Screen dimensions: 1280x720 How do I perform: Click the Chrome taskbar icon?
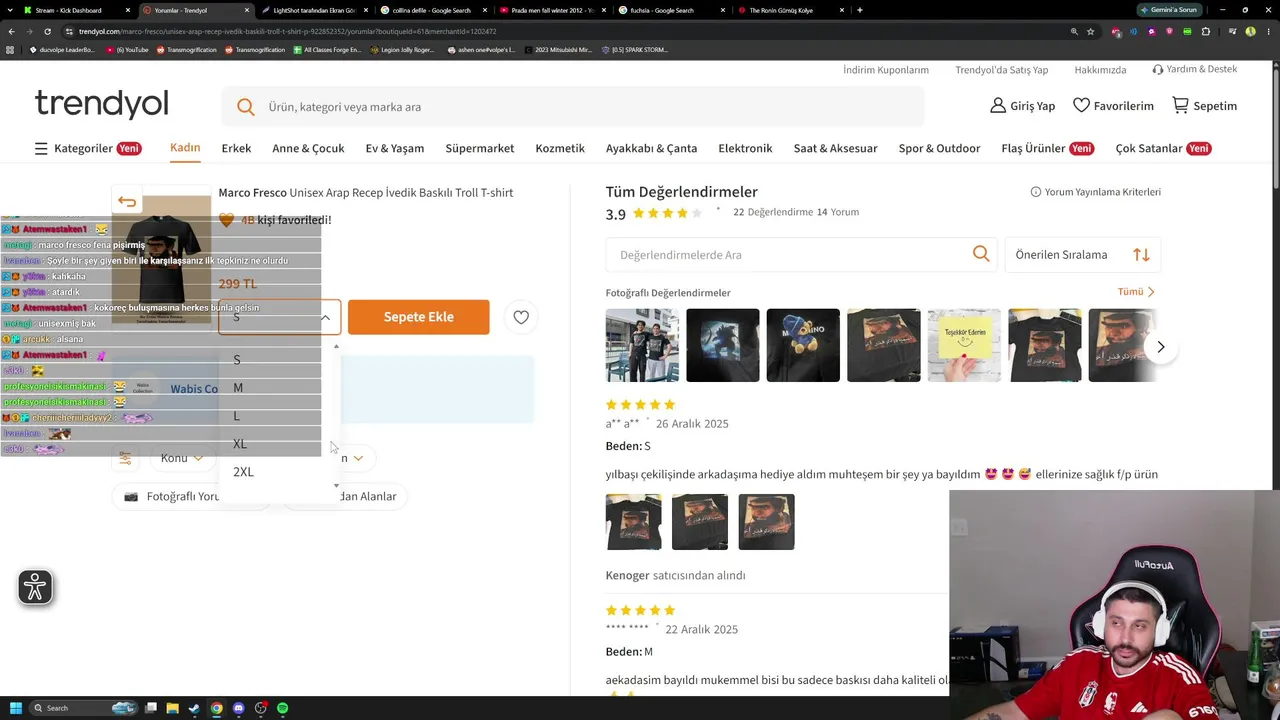(216, 708)
